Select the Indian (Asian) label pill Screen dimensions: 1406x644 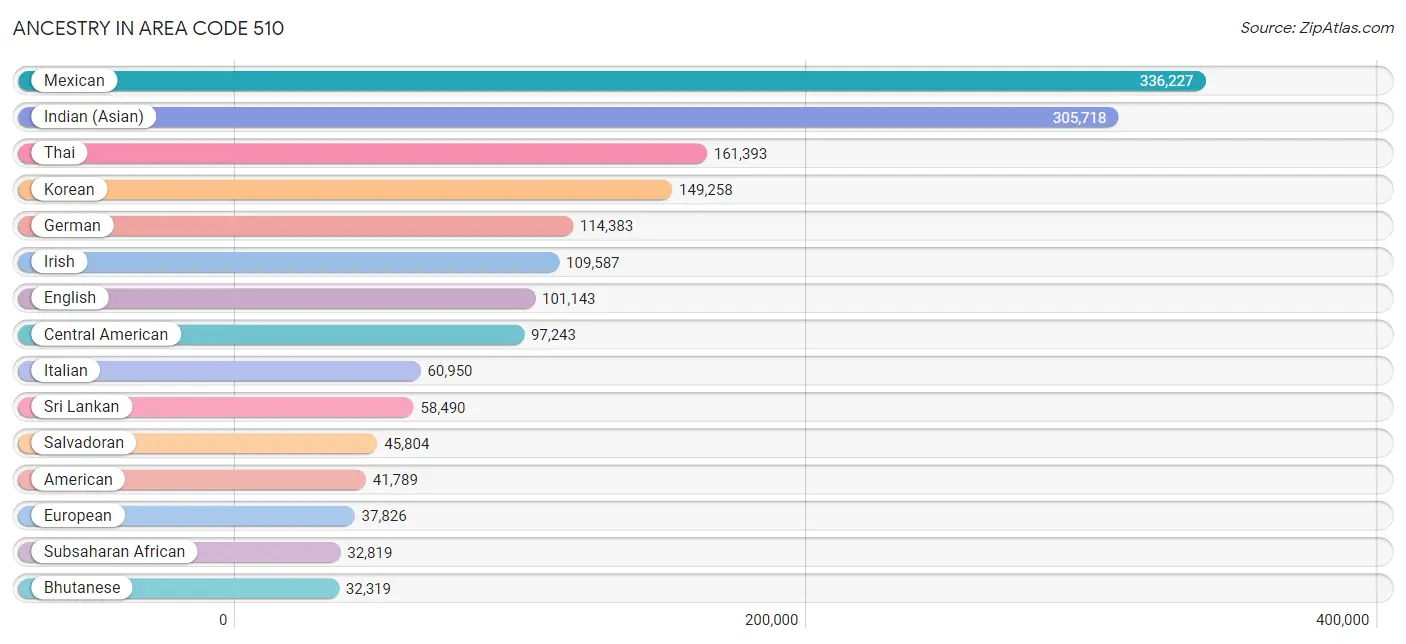[93, 117]
